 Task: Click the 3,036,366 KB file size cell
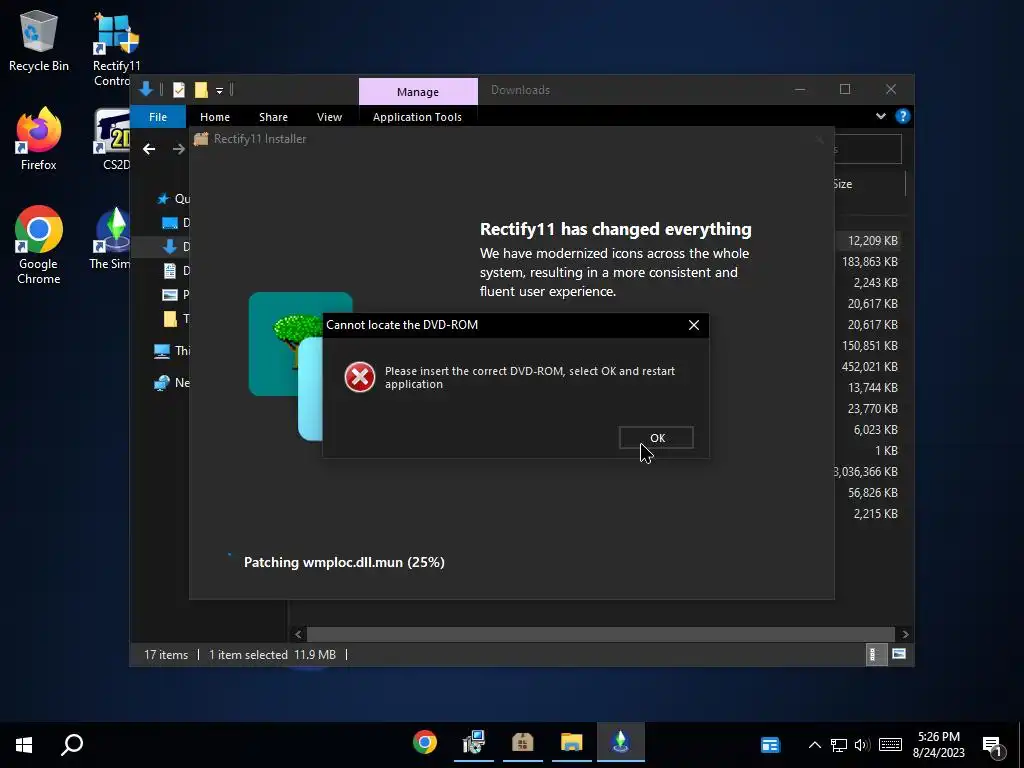pos(867,472)
